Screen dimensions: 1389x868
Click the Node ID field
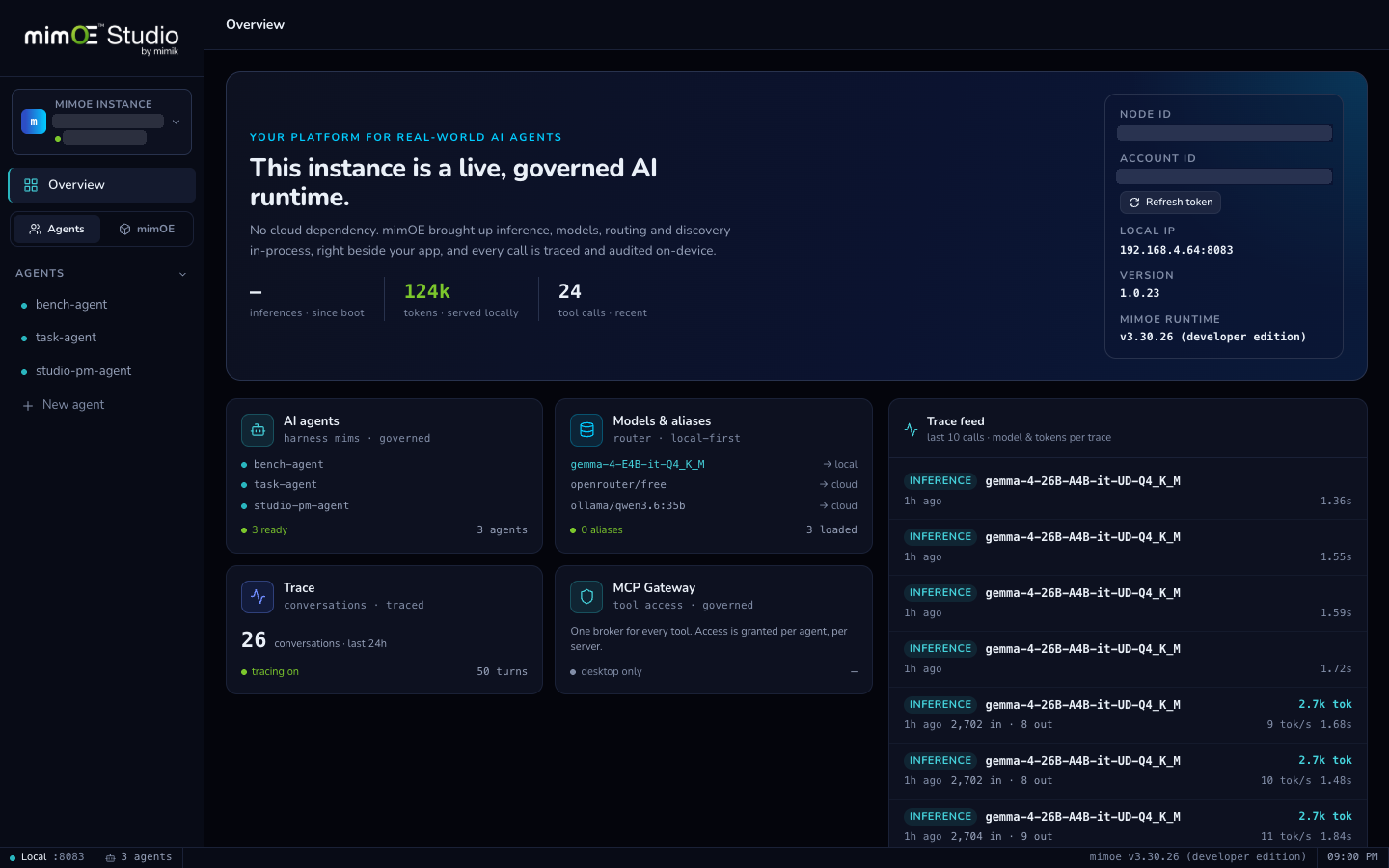(x=1224, y=133)
